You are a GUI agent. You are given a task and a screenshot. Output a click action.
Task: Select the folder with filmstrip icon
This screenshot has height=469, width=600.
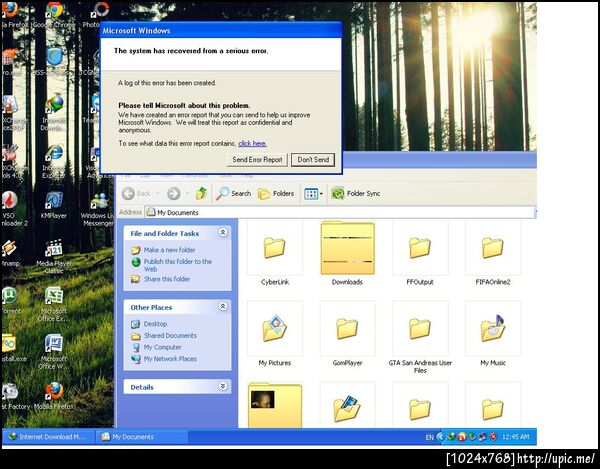click(x=347, y=405)
